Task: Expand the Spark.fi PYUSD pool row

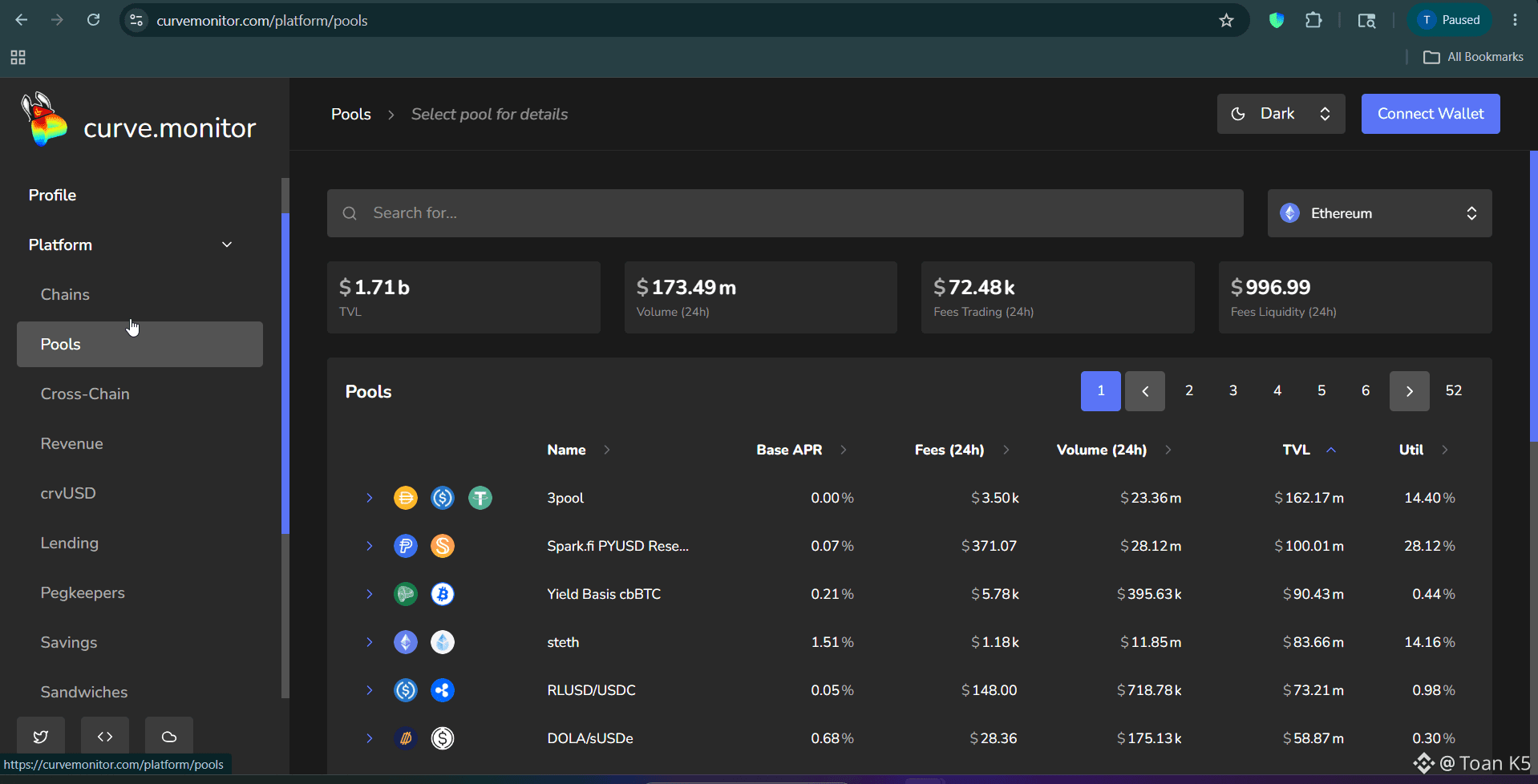Action: point(370,546)
